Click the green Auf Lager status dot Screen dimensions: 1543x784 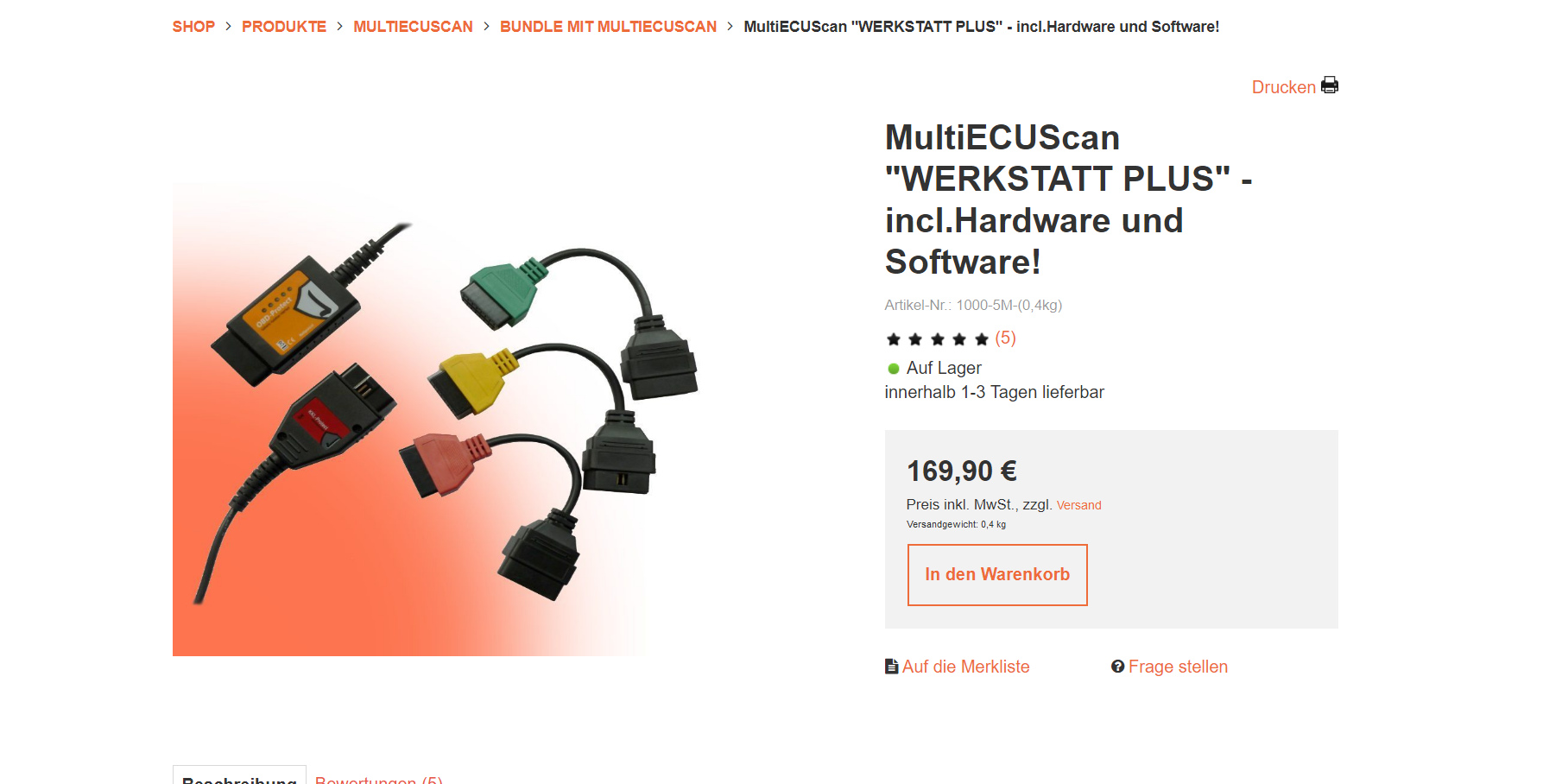pos(894,369)
